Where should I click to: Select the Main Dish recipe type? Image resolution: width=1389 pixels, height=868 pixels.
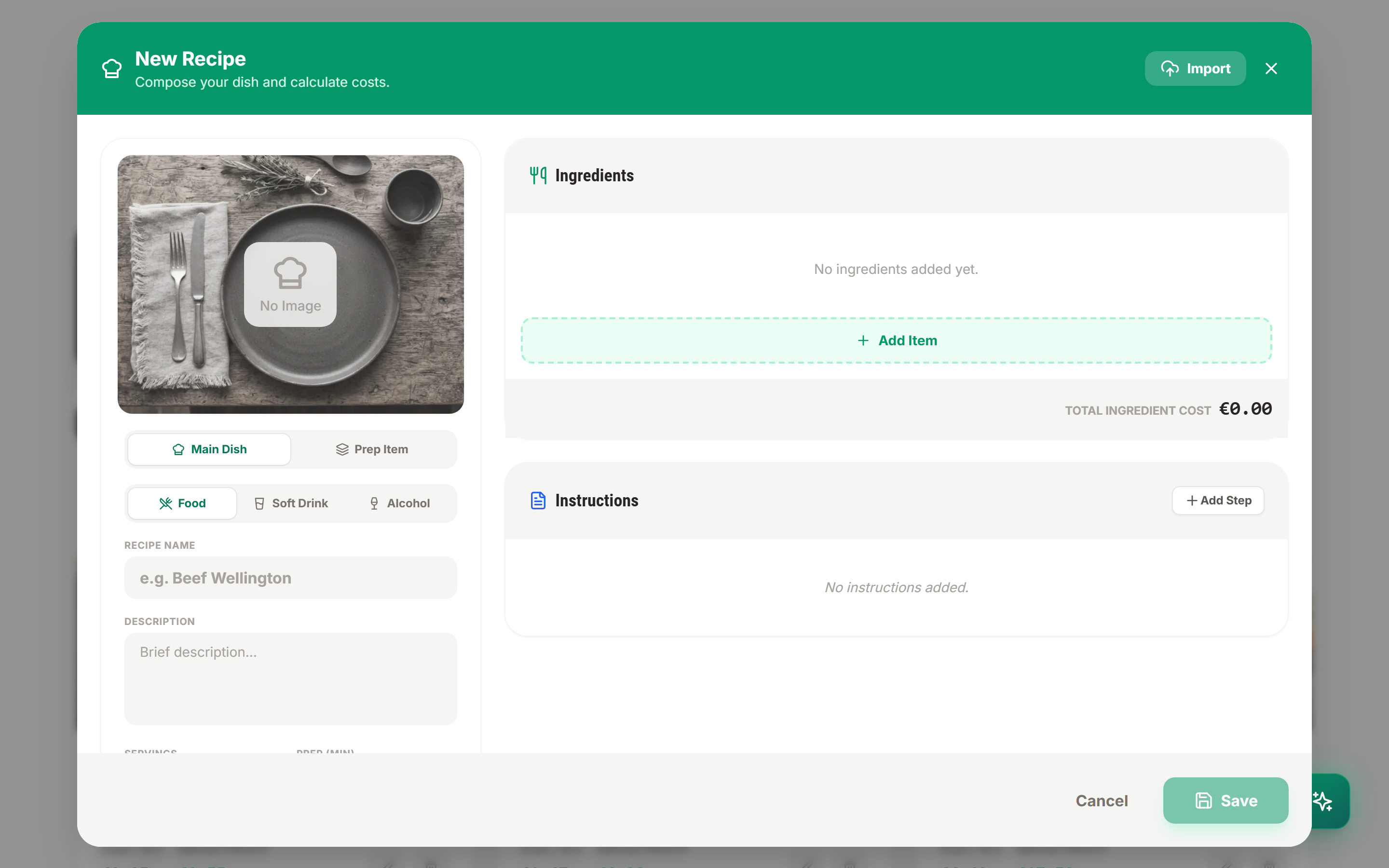coord(209,449)
